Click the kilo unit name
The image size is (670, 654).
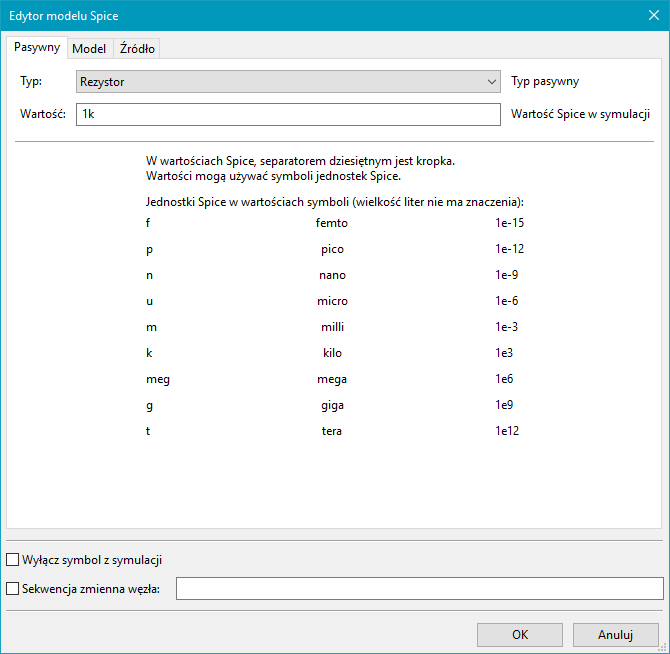331,353
